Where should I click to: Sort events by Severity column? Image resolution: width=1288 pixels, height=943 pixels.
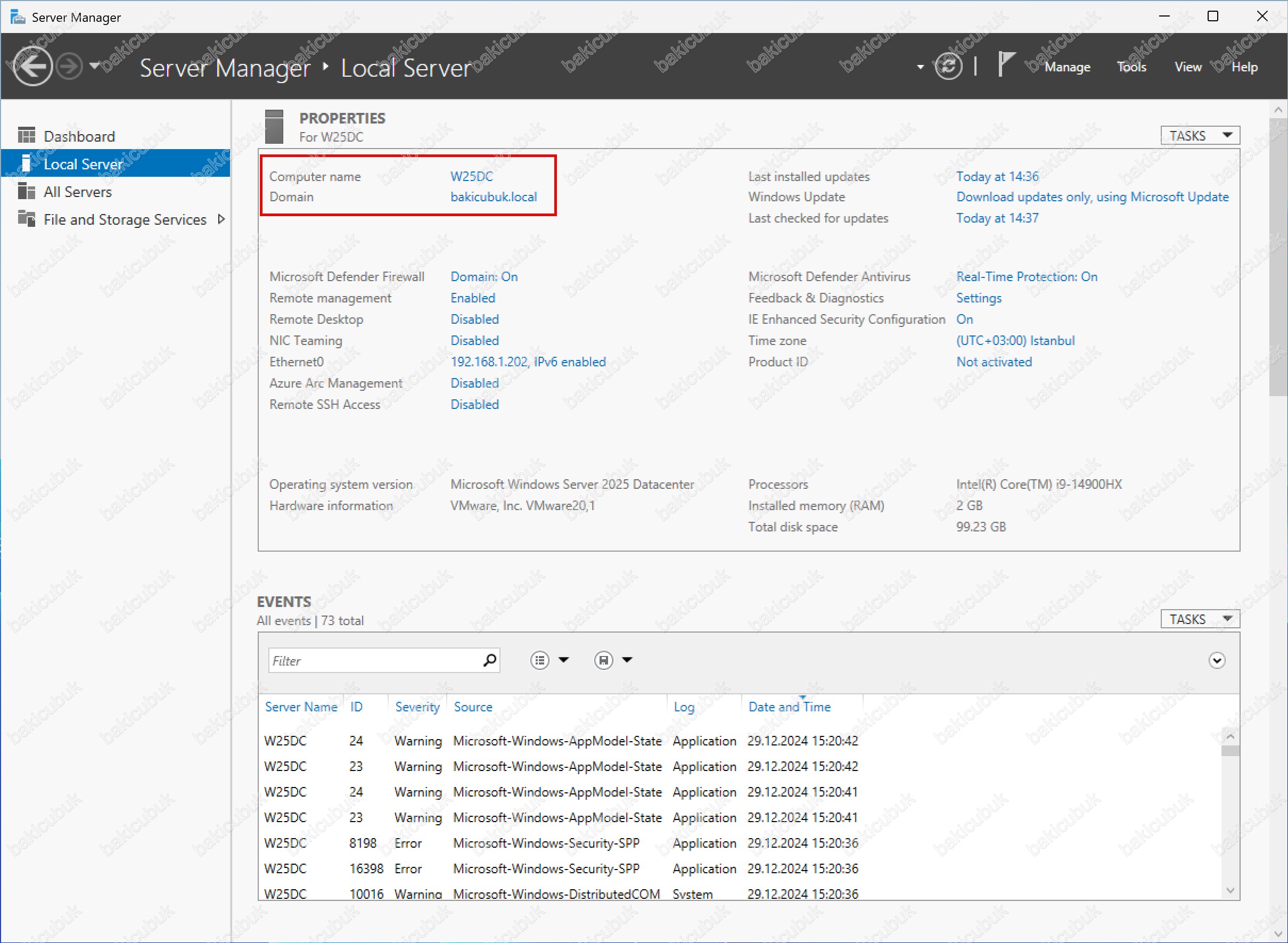(x=417, y=707)
